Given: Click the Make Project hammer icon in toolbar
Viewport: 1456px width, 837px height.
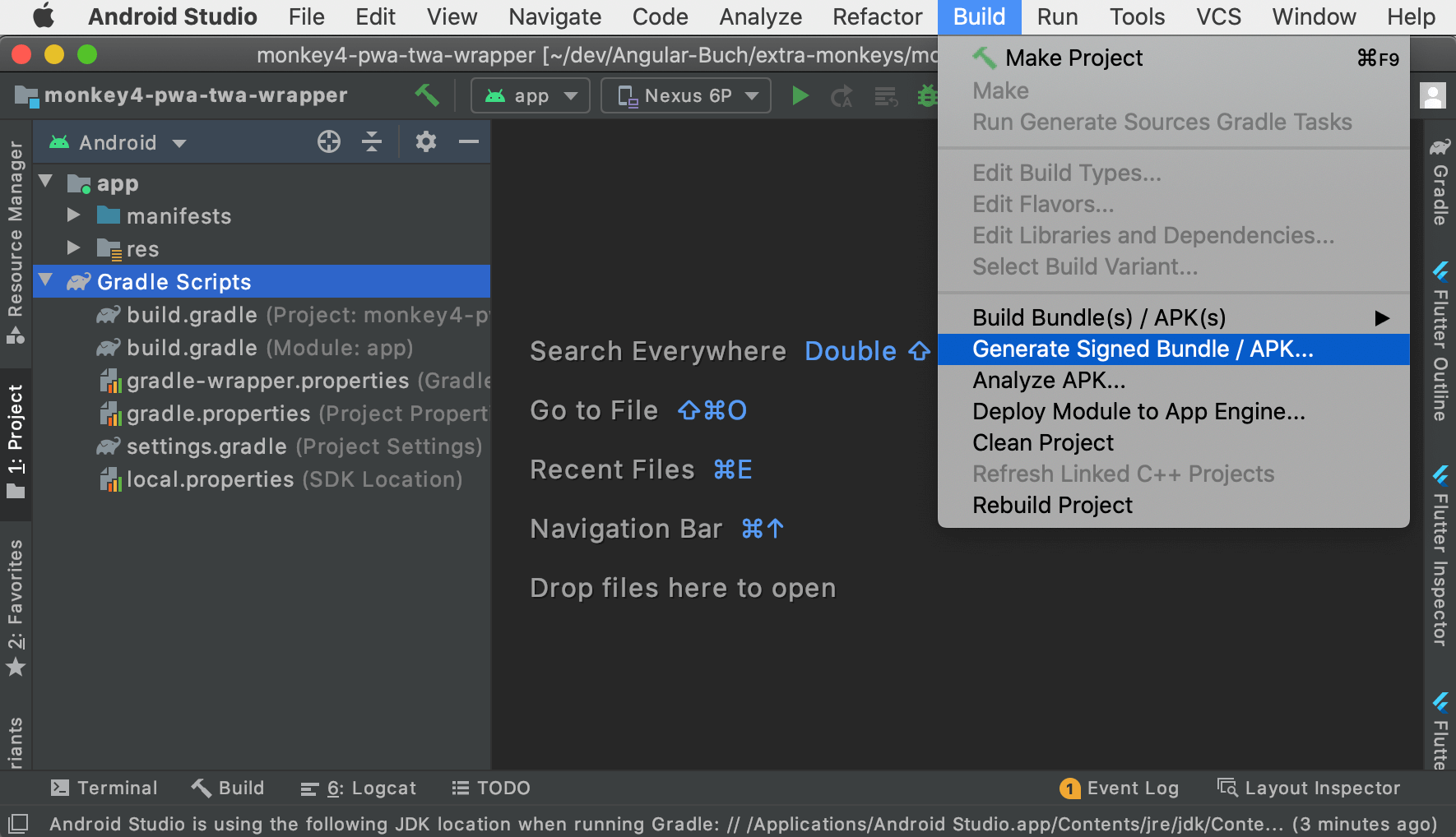Looking at the screenshot, I should tap(427, 95).
